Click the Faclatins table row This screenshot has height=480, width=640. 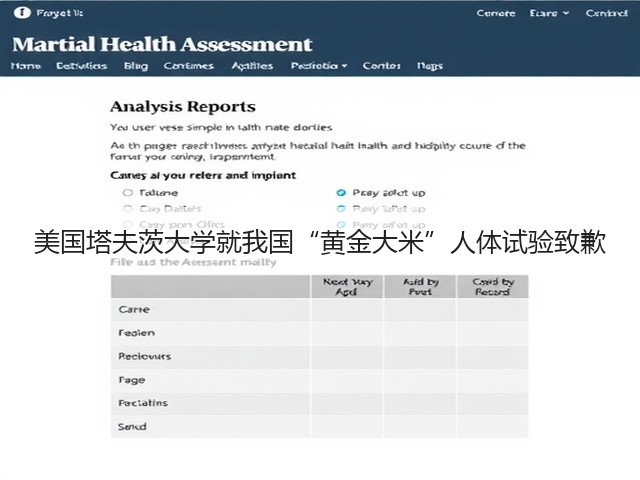click(x=320, y=403)
